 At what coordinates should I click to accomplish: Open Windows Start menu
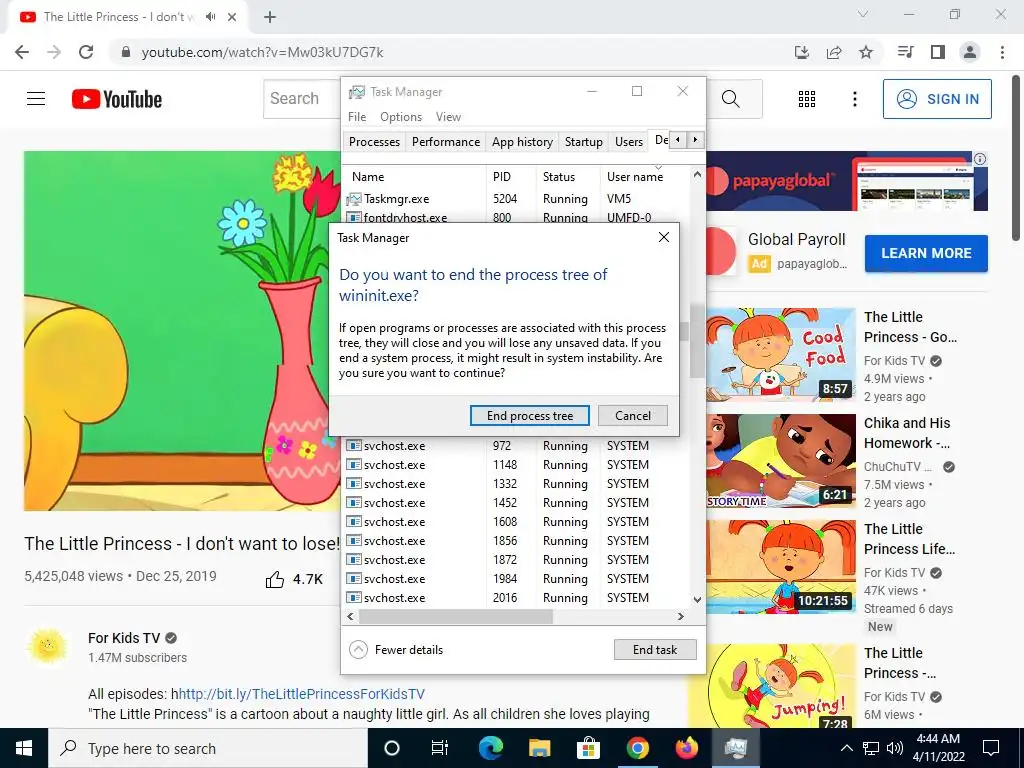tap(24, 748)
